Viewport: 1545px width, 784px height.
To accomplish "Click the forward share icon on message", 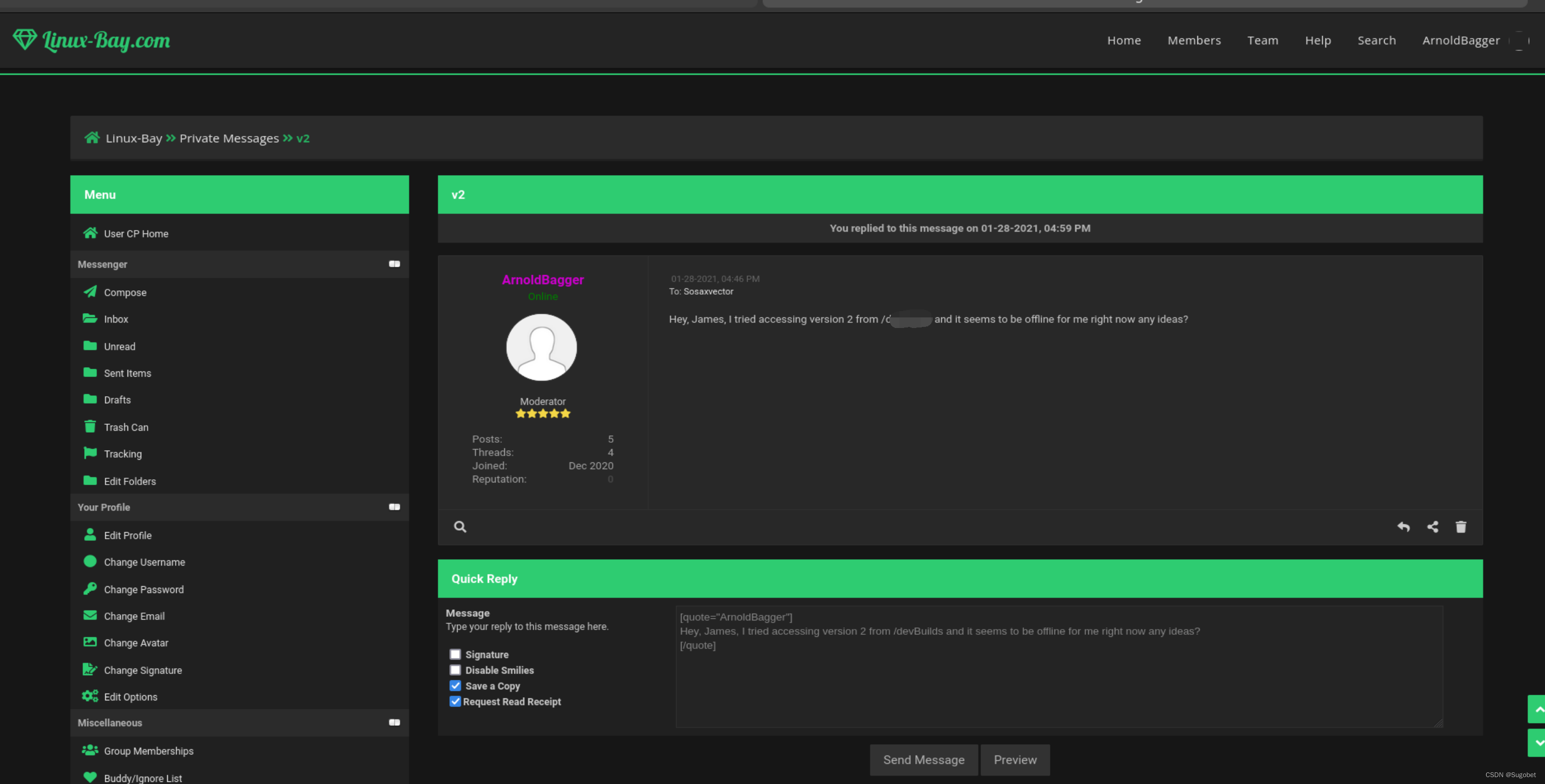I will point(1433,527).
